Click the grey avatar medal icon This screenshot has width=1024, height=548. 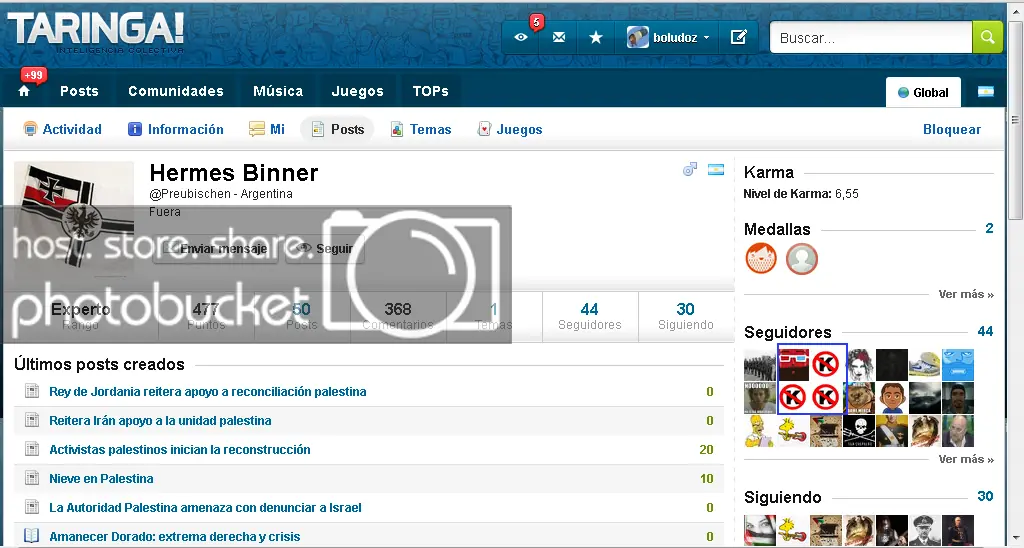point(801,259)
